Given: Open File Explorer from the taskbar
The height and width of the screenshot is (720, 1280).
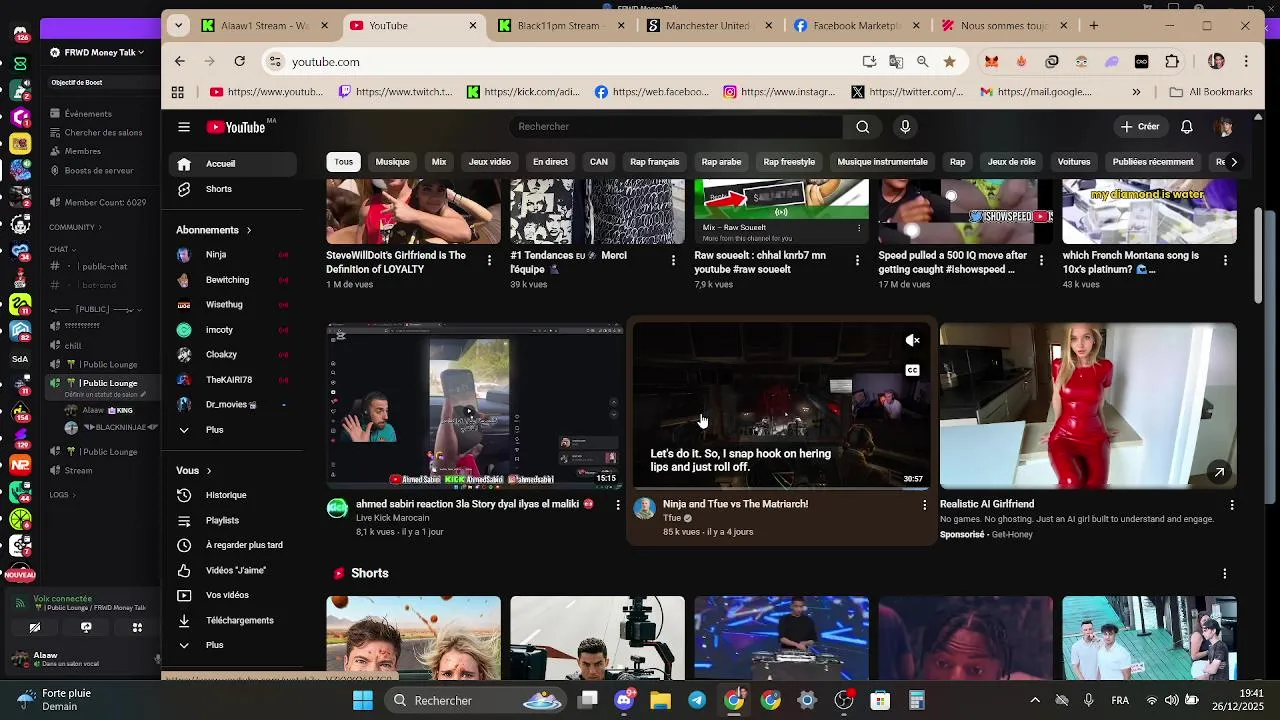Looking at the screenshot, I should (660, 700).
